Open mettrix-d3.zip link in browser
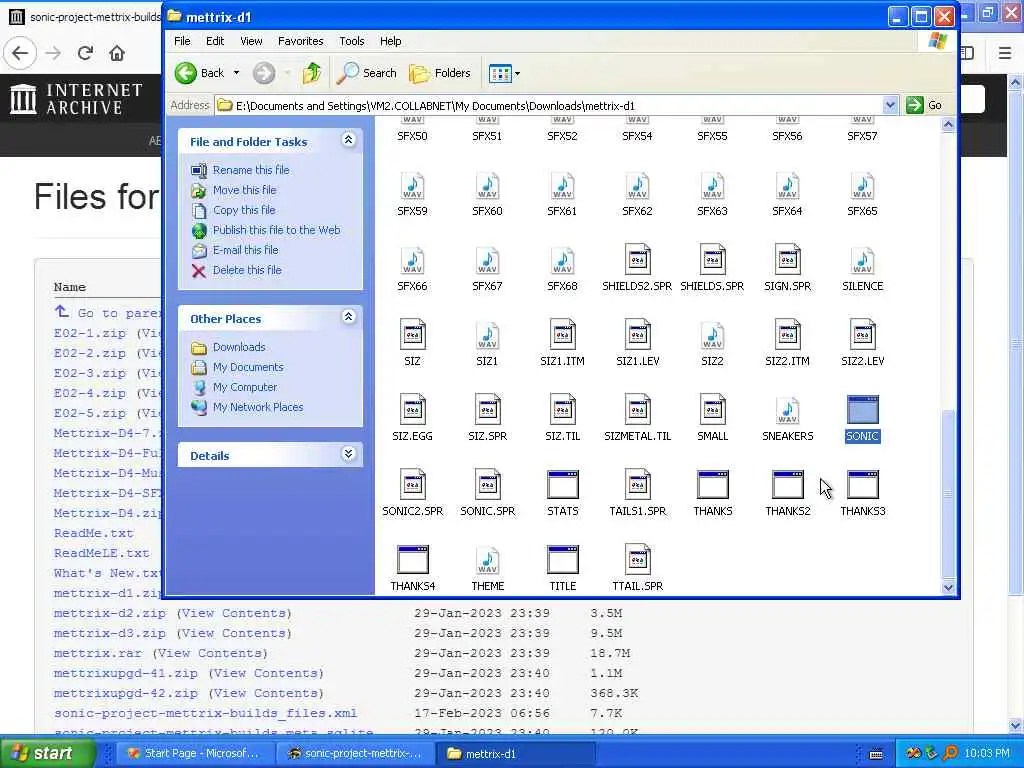 110,633
